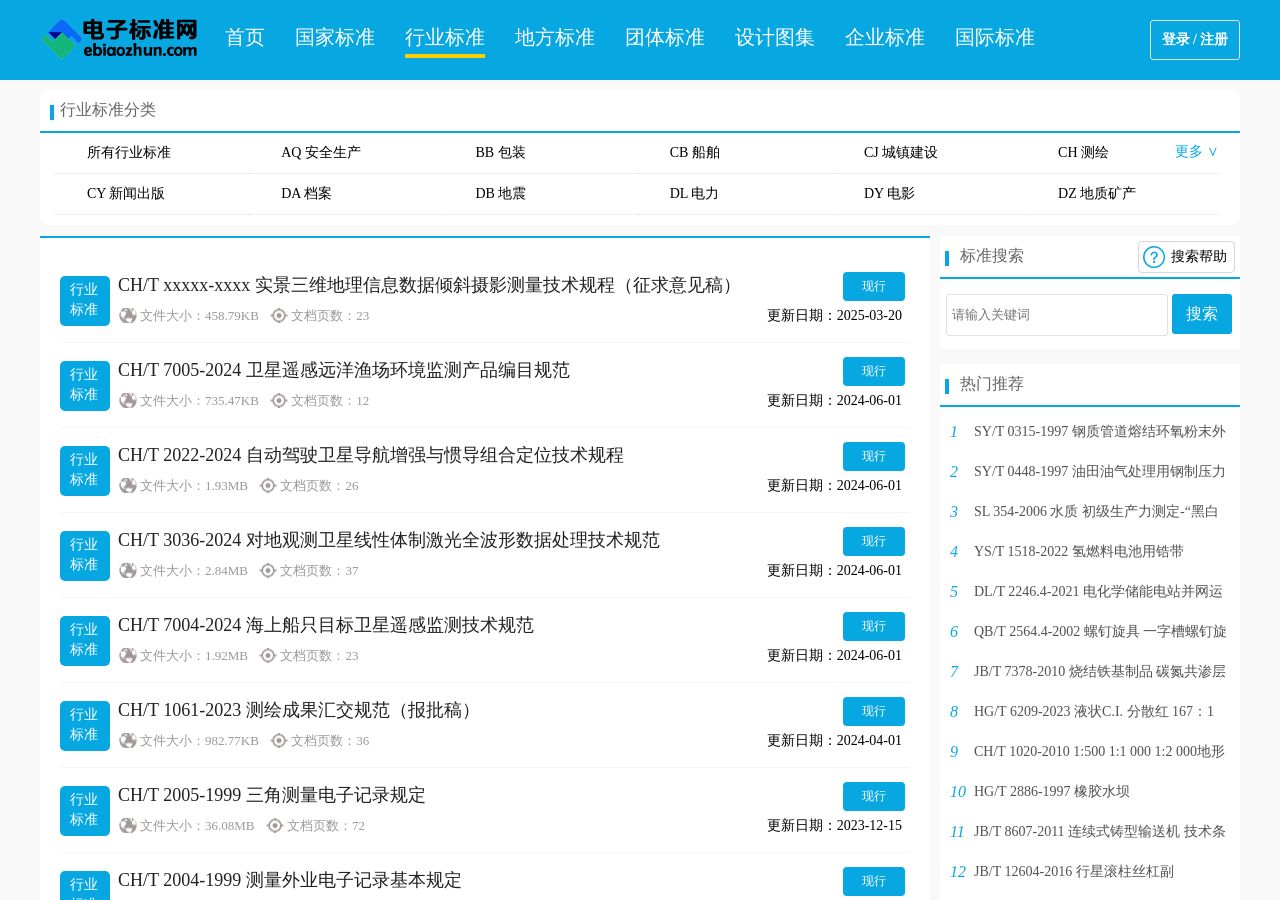Select BB 包装 category
1280x900 pixels.
501,153
